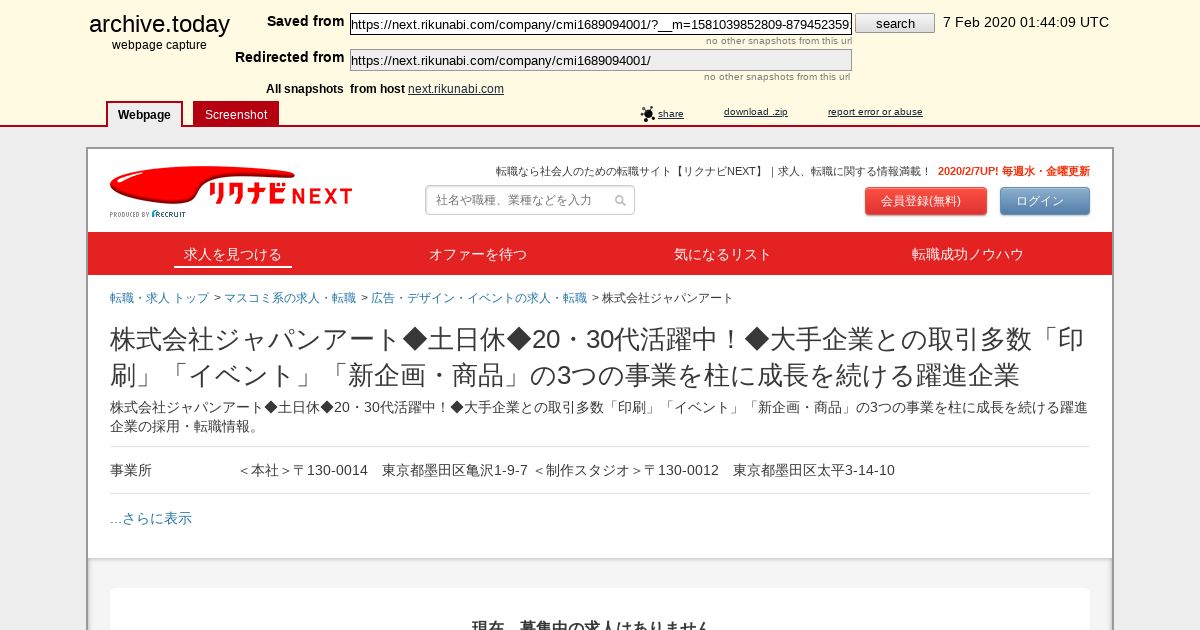Open 広告・デザイン・イベントの求人・転職 breadcrumb

tap(479, 298)
